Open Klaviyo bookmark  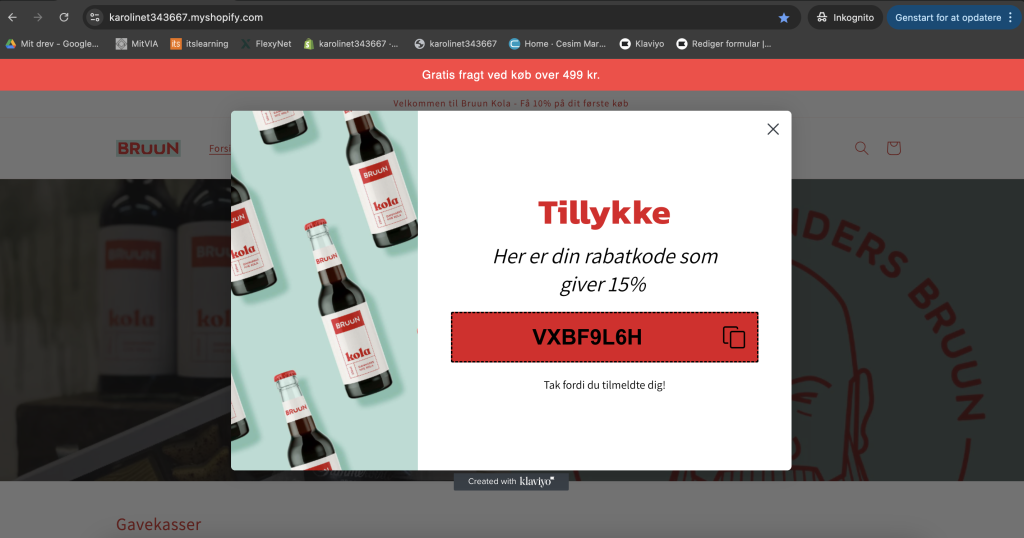[642, 44]
